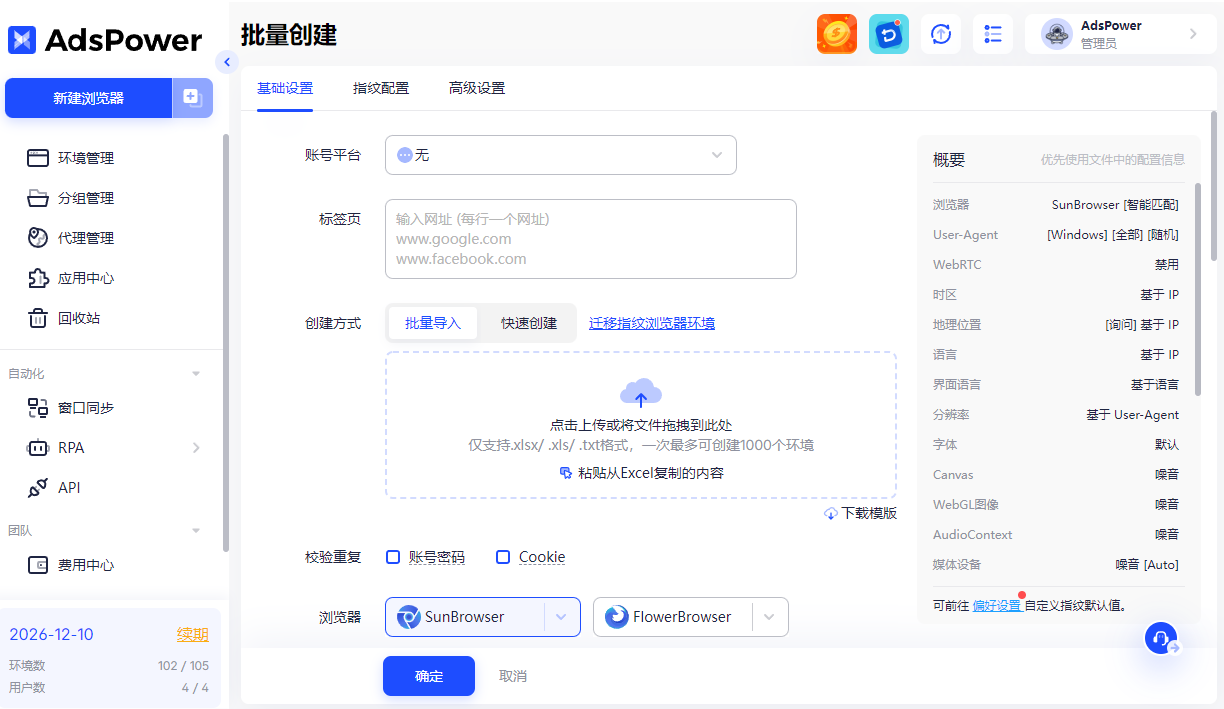This screenshot has height=709, width=1224.
Task: Click the 应用中心 puzzle icon
Action: click(38, 278)
